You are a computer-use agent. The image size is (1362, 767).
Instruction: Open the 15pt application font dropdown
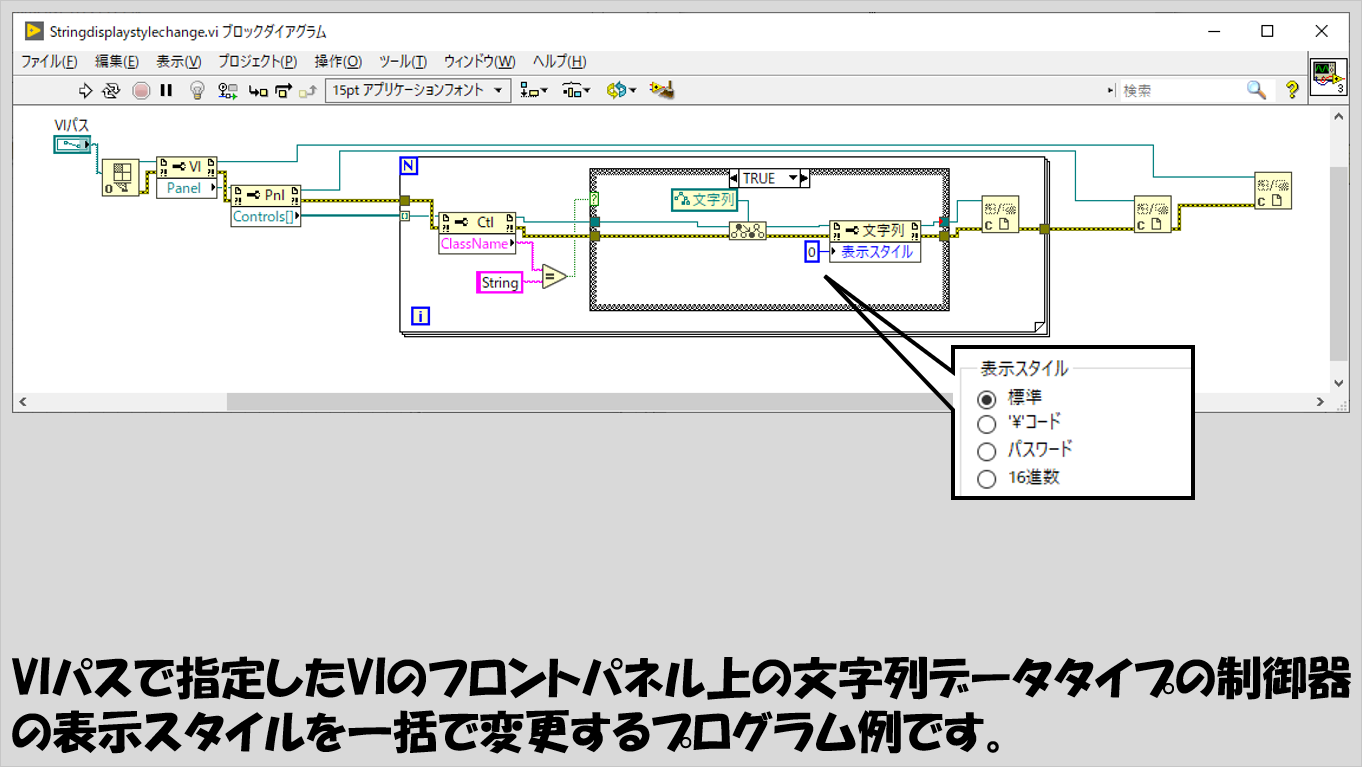tap(418, 90)
